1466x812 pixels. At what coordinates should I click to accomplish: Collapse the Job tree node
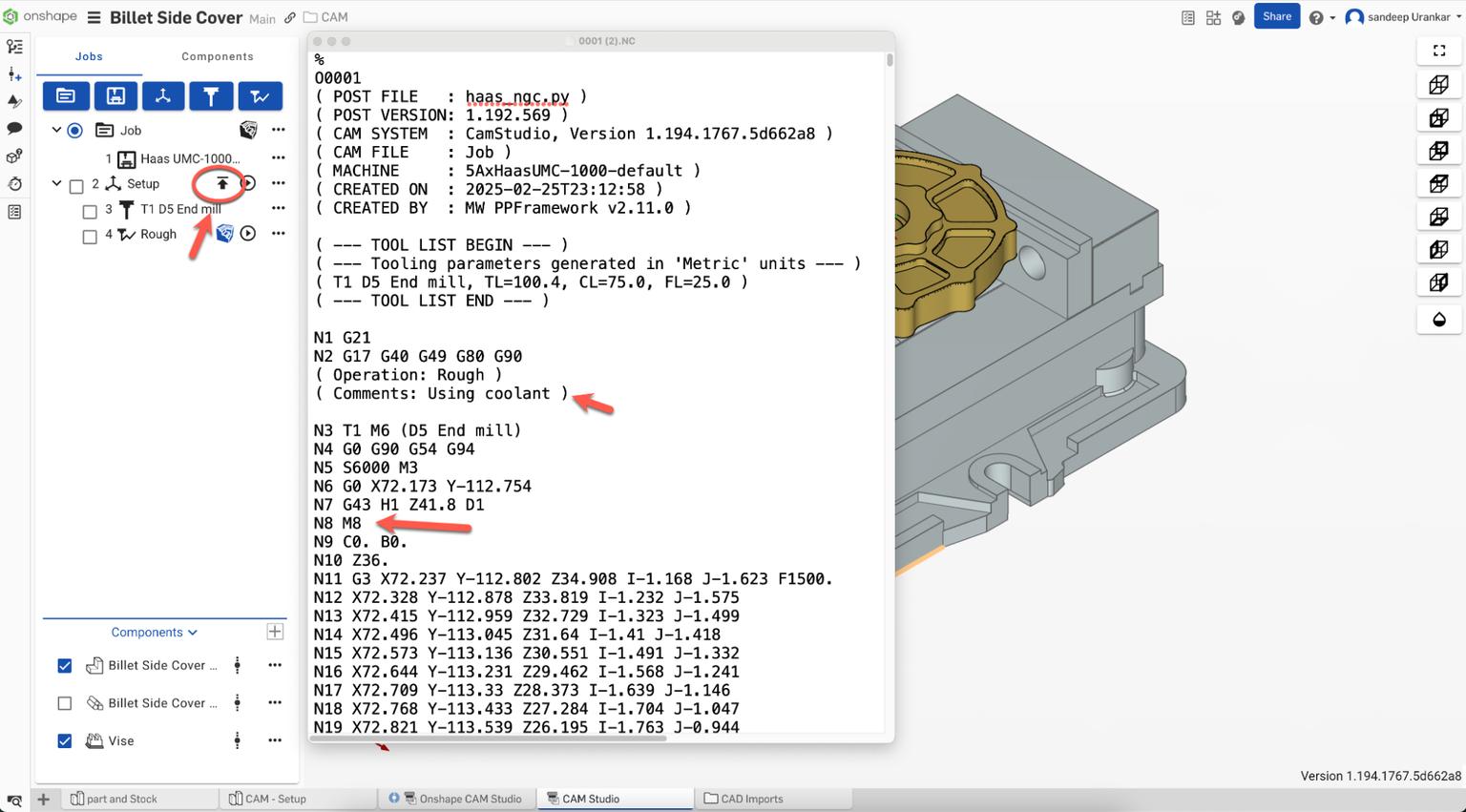(x=56, y=130)
